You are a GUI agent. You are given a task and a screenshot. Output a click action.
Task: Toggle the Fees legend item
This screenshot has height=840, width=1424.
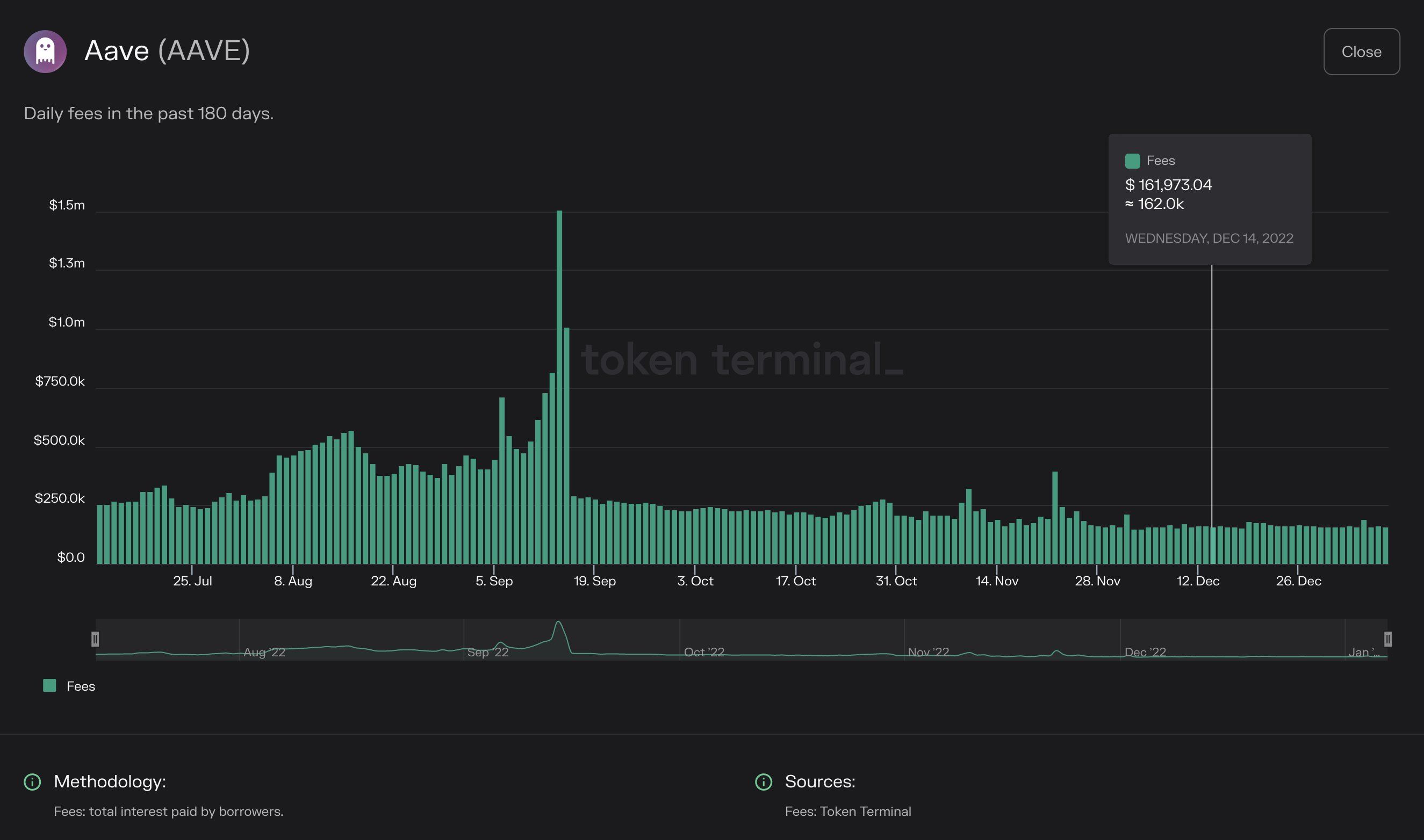point(81,686)
